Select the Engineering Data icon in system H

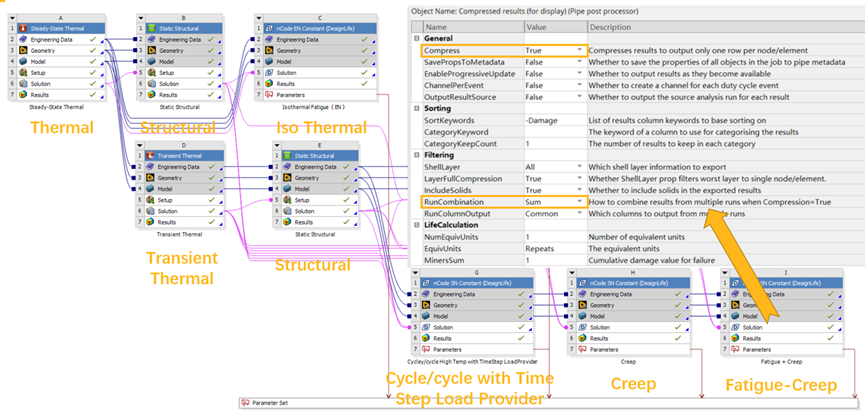580,294
